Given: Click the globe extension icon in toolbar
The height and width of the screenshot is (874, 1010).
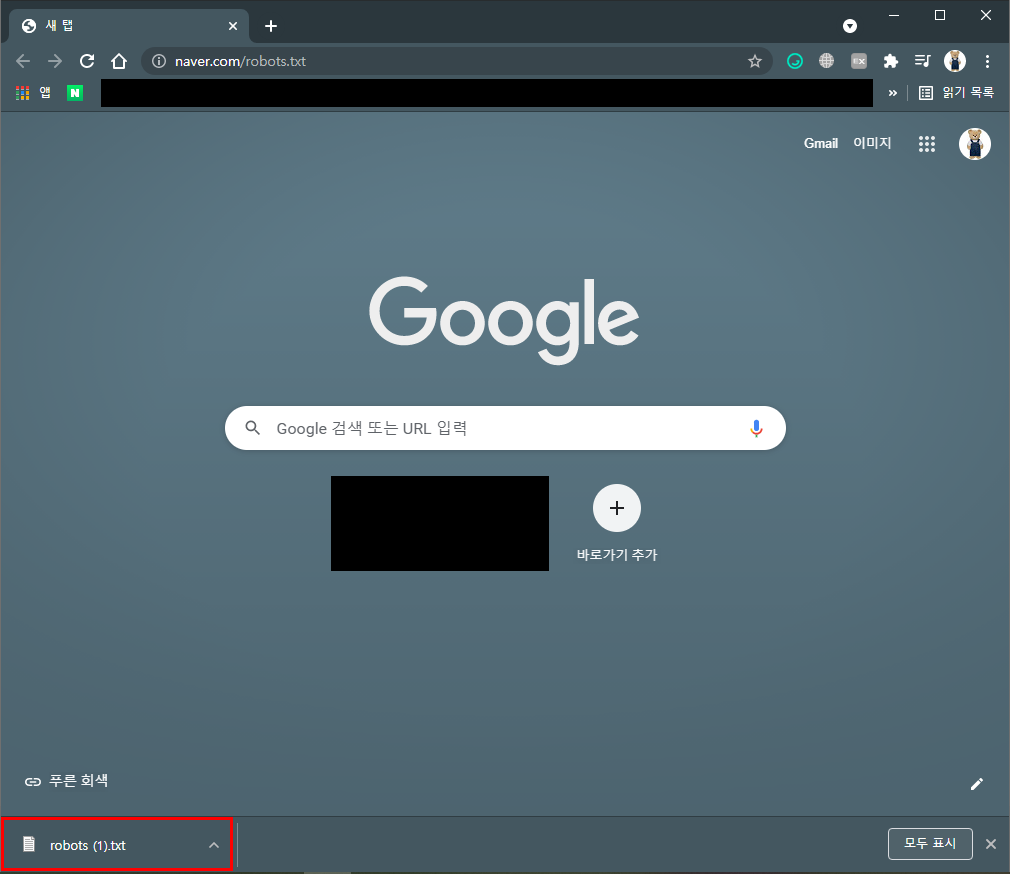Looking at the screenshot, I should point(826,61).
